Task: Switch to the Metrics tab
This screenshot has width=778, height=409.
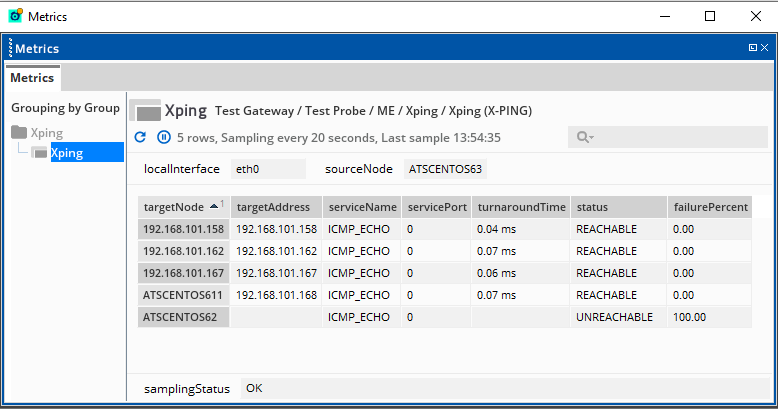Action: click(32, 78)
